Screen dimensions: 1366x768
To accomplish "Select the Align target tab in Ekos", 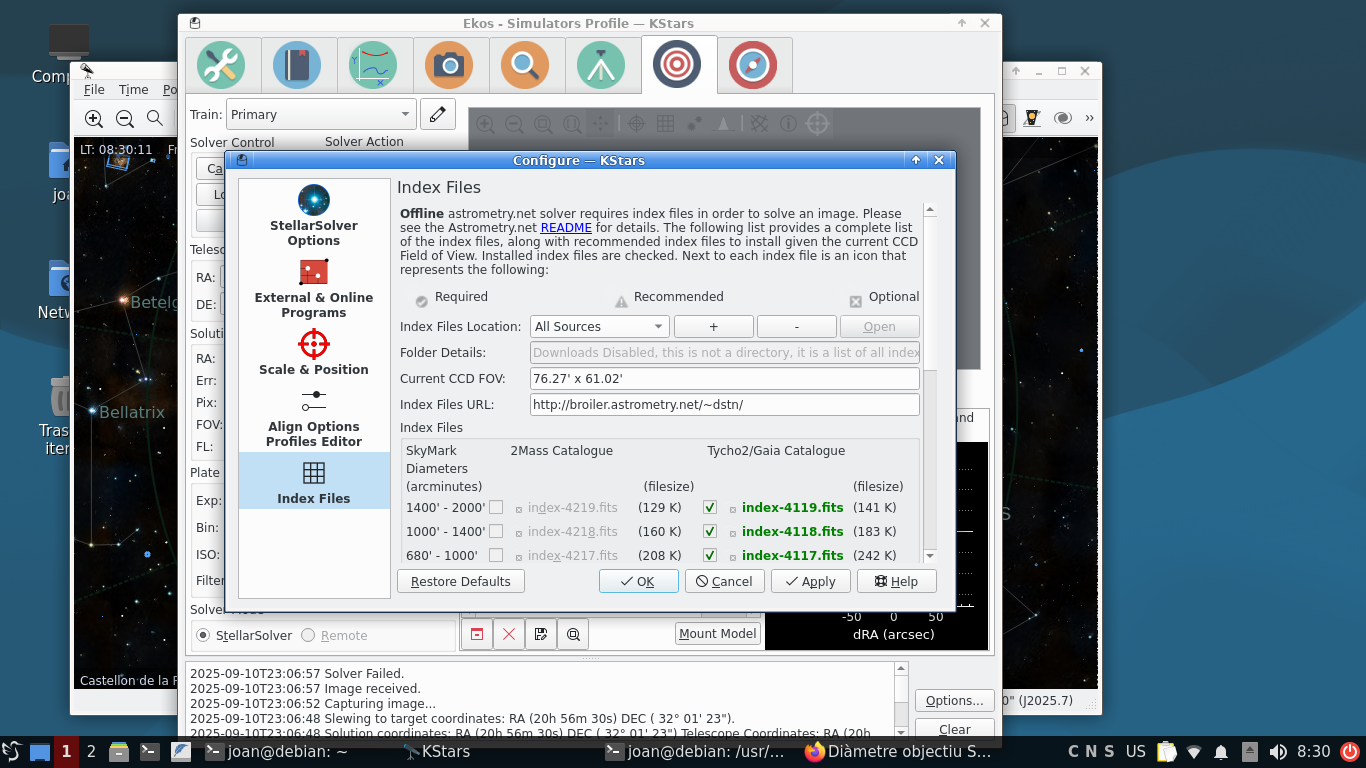I will (x=677, y=65).
